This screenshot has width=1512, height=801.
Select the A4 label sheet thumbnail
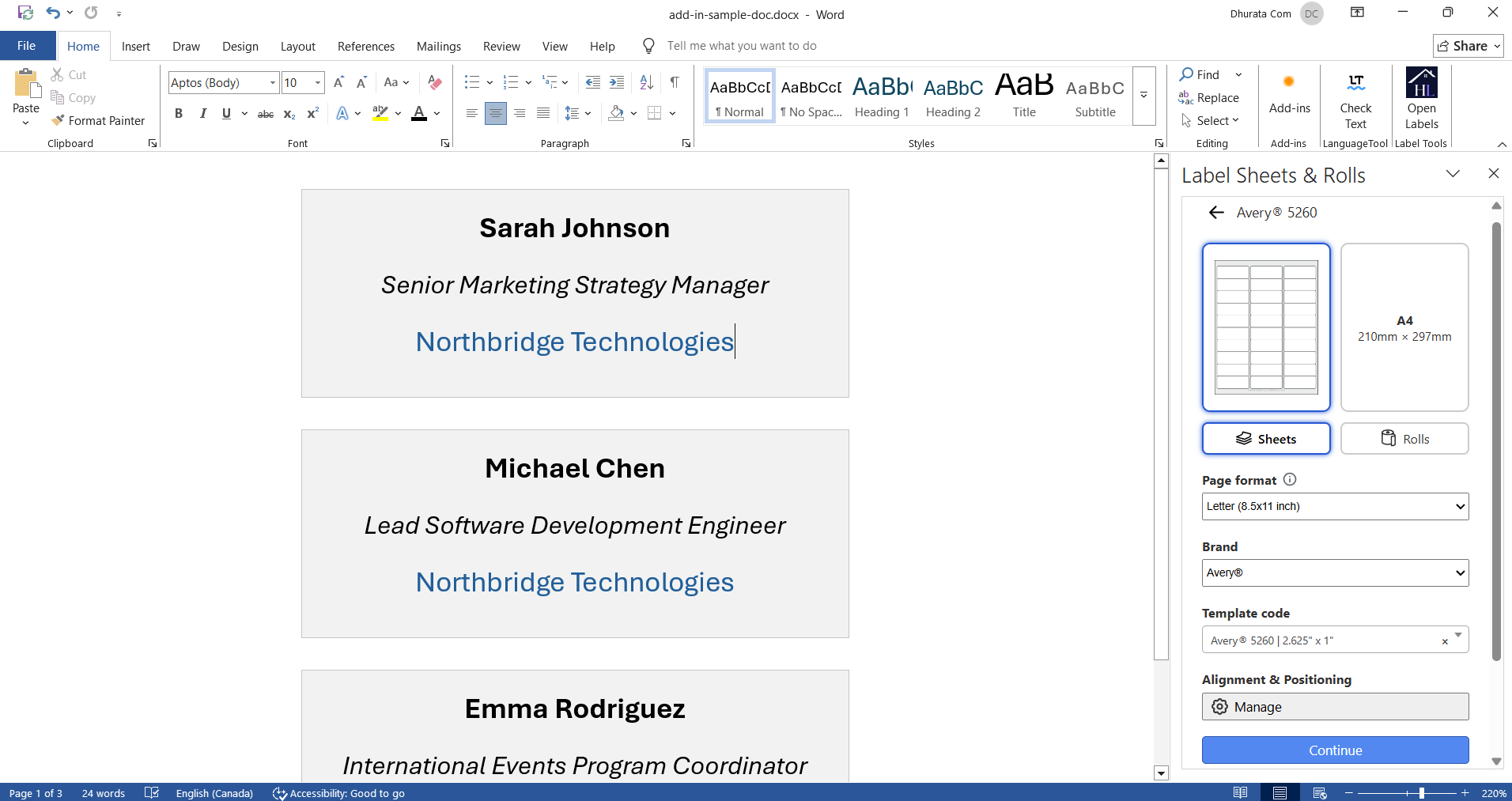(x=1404, y=327)
